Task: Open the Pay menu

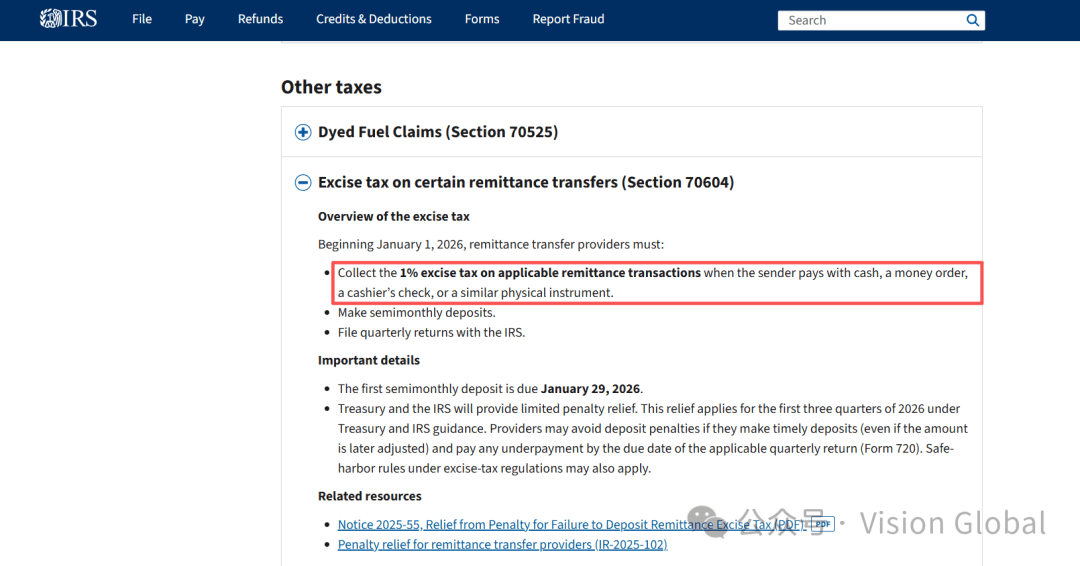Action: [x=195, y=19]
